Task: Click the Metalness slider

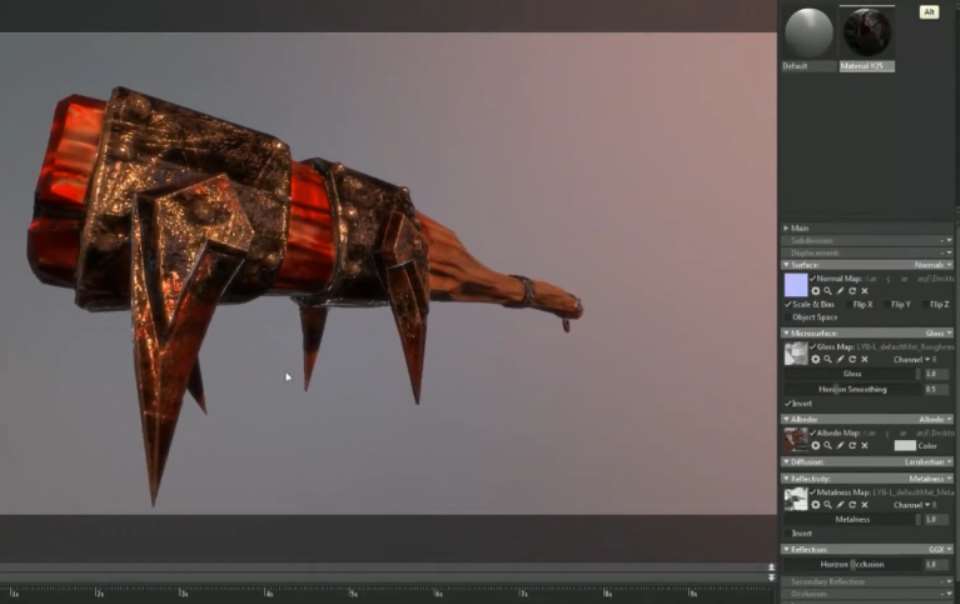Action: tap(852, 520)
